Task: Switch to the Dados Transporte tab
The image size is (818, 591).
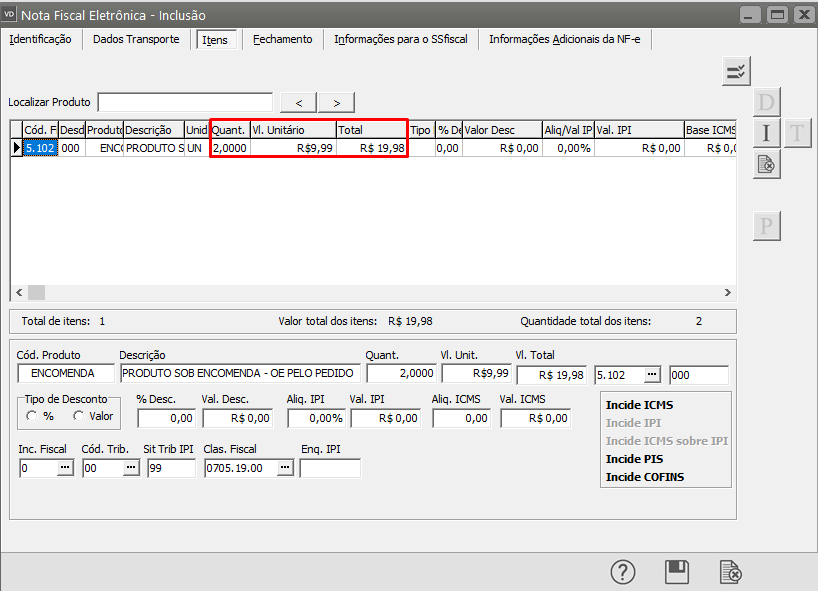Action: 136,39
